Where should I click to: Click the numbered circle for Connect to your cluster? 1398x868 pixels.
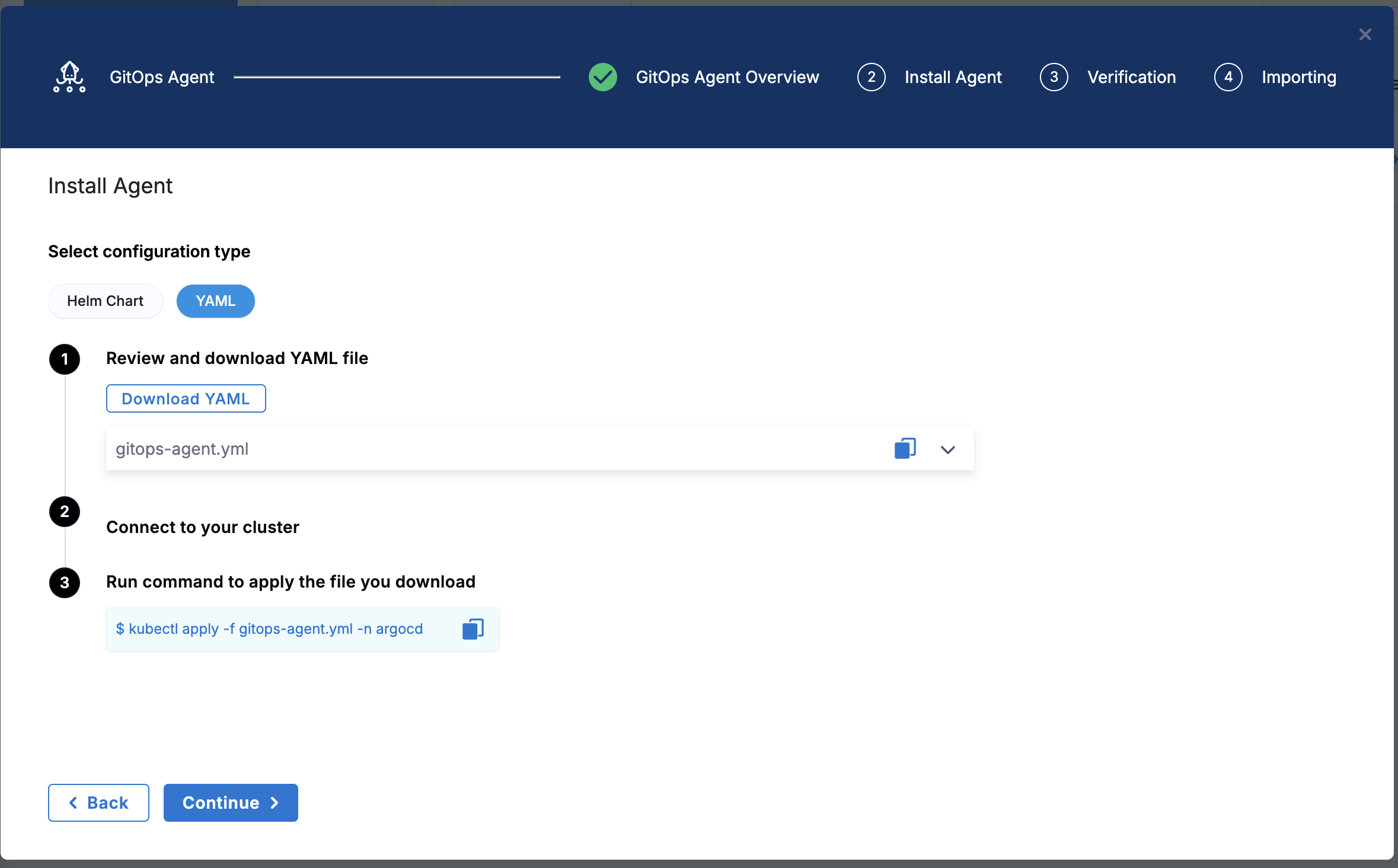pyautogui.click(x=65, y=512)
